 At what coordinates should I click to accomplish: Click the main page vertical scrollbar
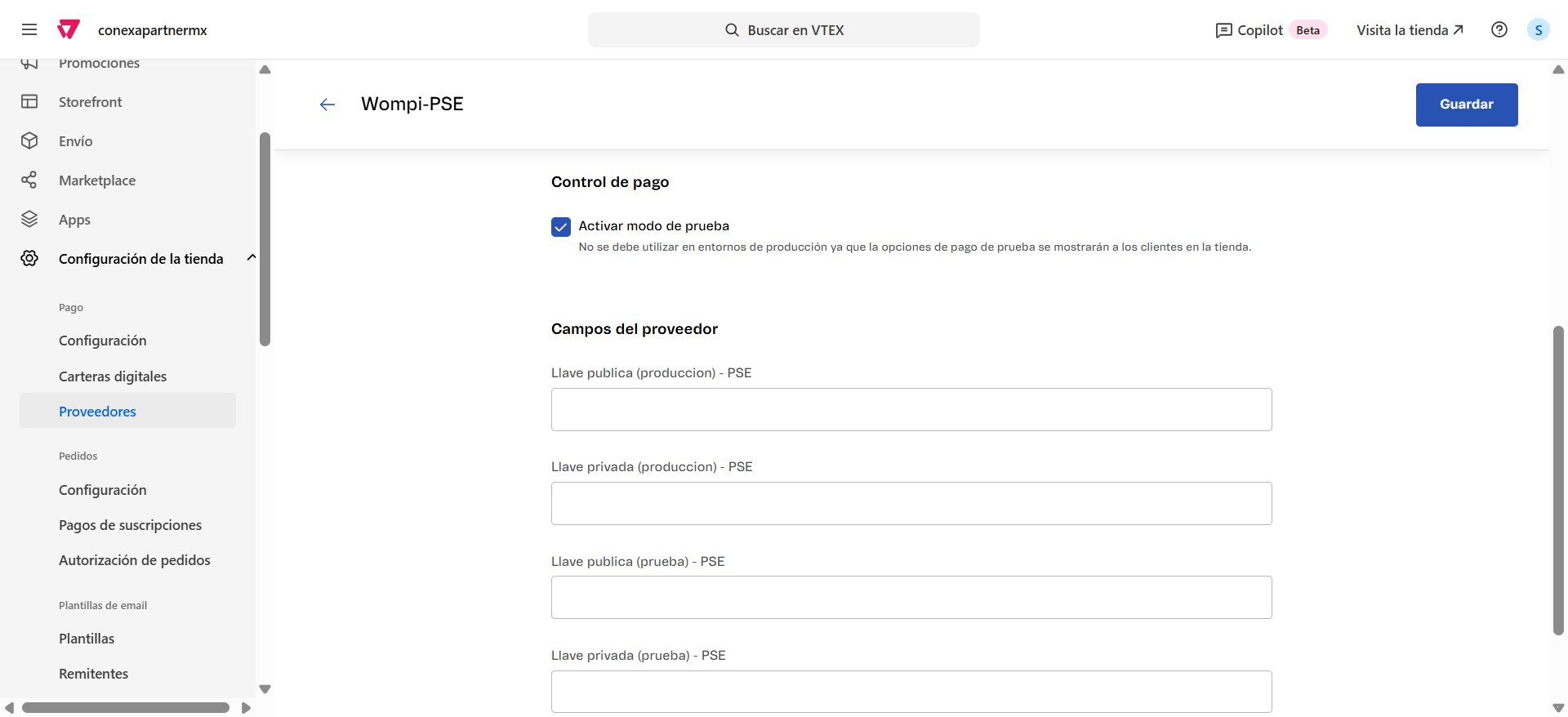[x=1558, y=480]
